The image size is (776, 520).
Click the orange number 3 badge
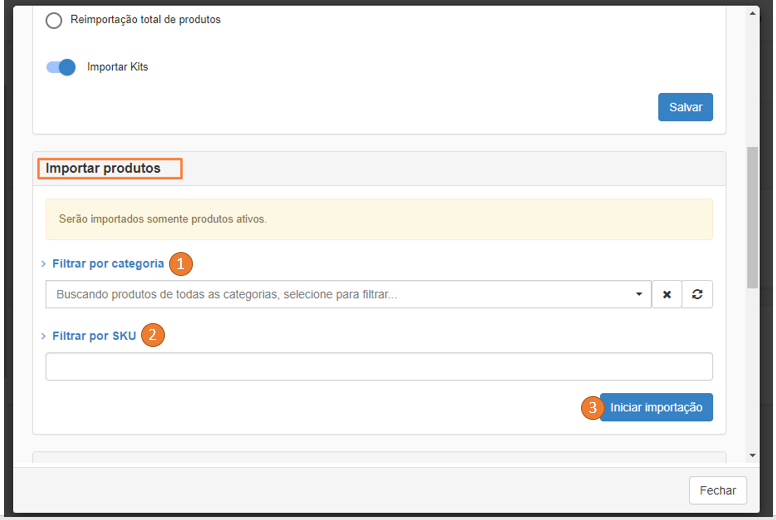tap(592, 408)
